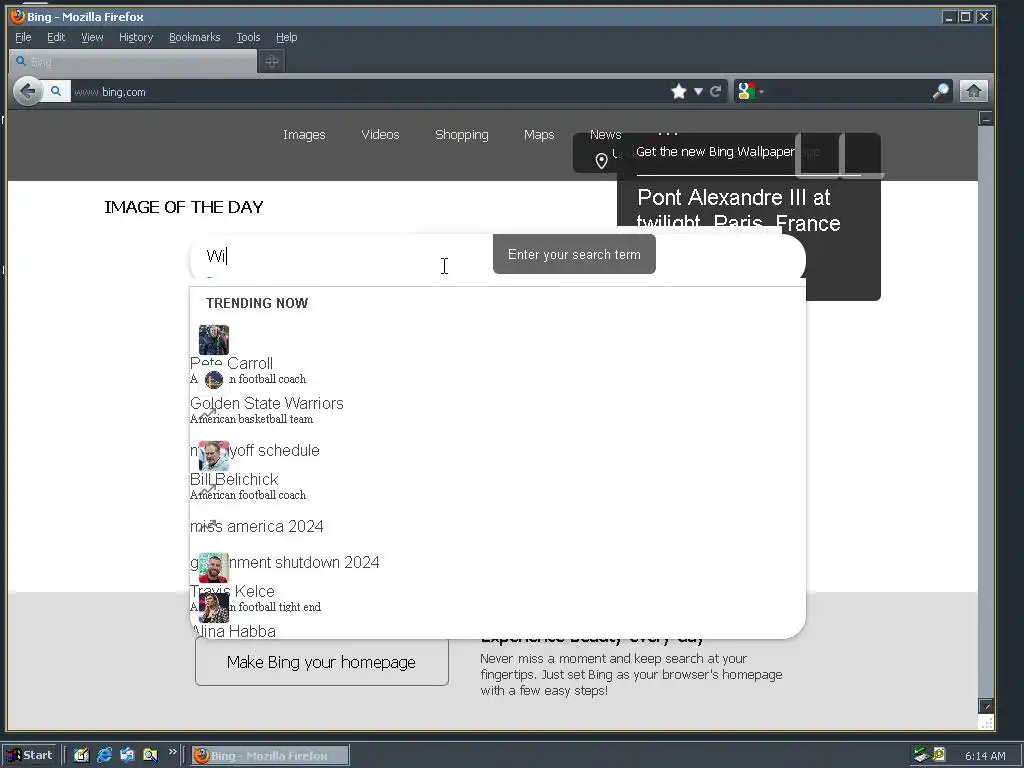Launch first quick launch notepad-style icon
Viewport: 1024px width, 768px height.
coord(81,755)
